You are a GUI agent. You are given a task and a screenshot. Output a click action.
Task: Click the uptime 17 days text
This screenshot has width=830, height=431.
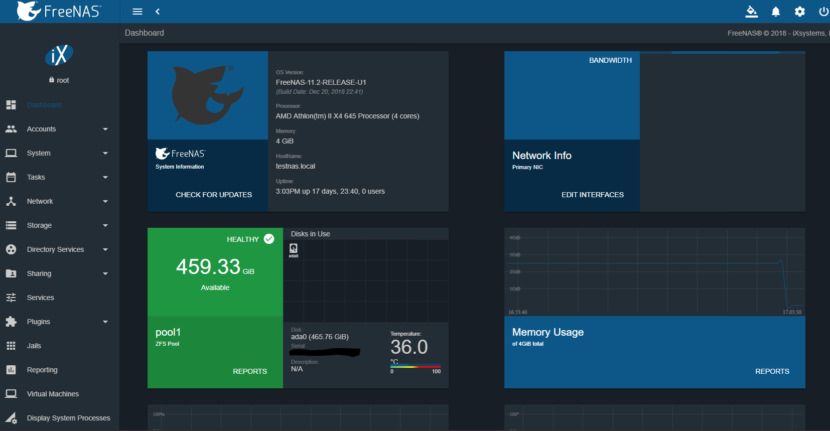click(330, 191)
